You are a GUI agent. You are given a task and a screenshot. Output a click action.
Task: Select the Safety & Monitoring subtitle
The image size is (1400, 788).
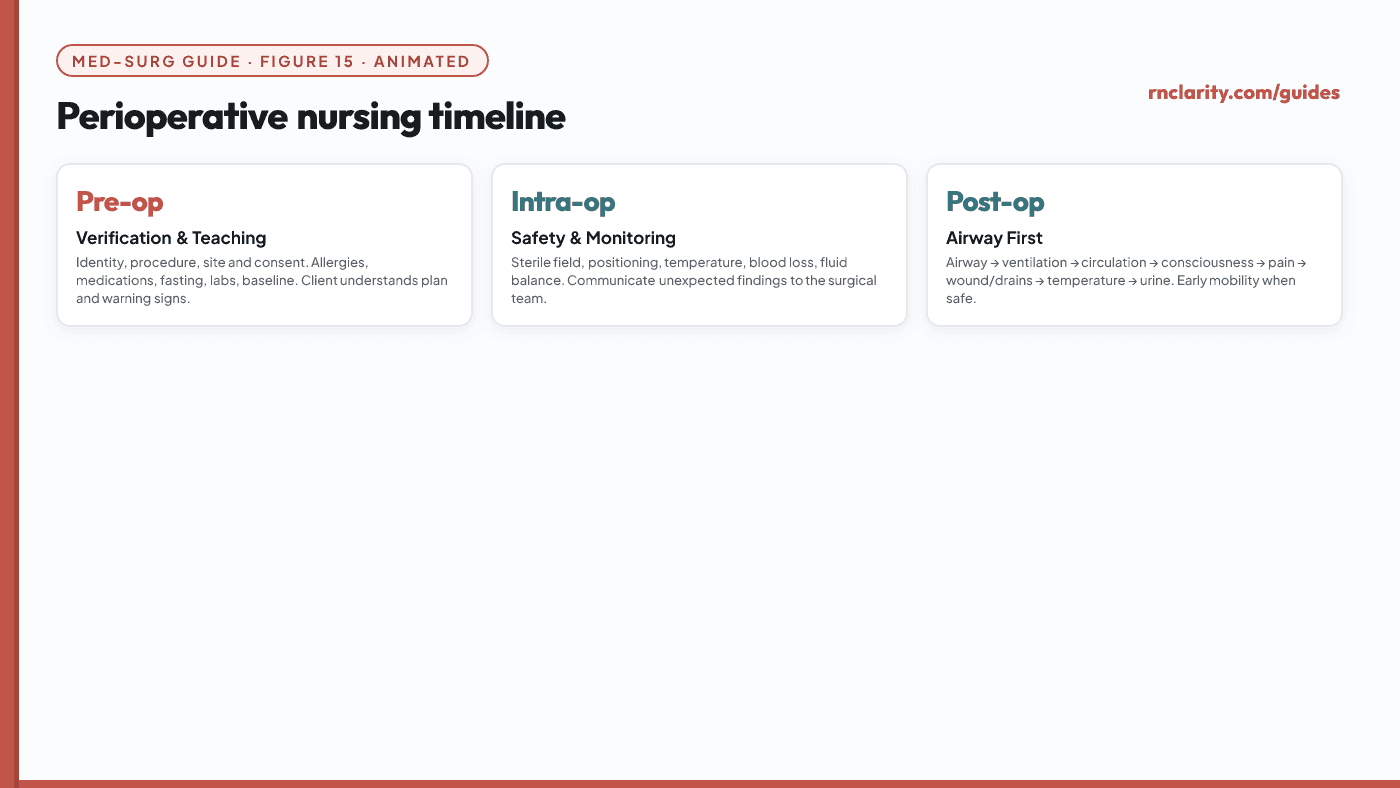click(x=593, y=238)
